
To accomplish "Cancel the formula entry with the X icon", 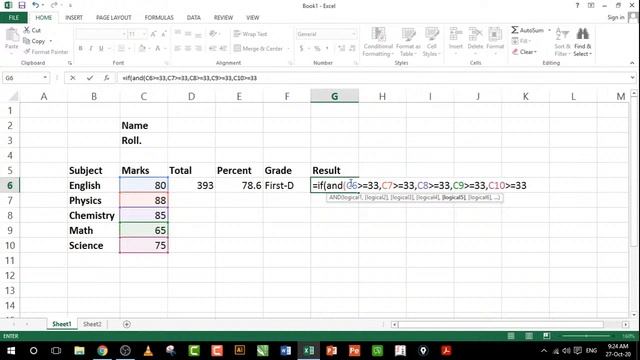I will coord(73,78).
